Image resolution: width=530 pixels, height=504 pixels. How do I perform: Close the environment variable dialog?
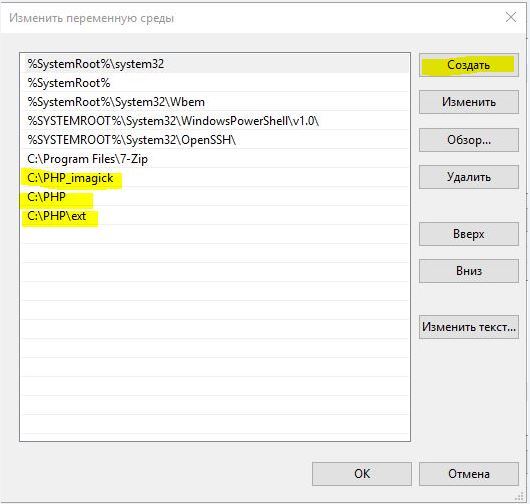click(511, 17)
